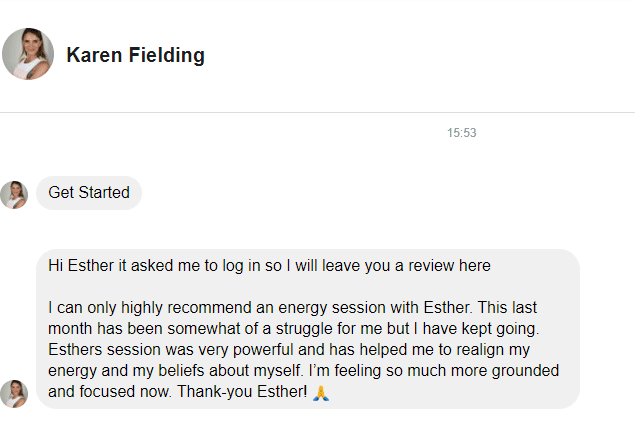Click the word 'Fielding' in the header

pyautogui.click(x=167, y=55)
